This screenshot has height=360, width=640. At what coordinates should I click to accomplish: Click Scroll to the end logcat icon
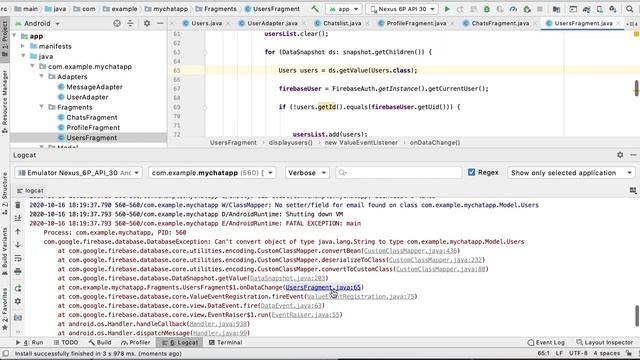pos(18,218)
